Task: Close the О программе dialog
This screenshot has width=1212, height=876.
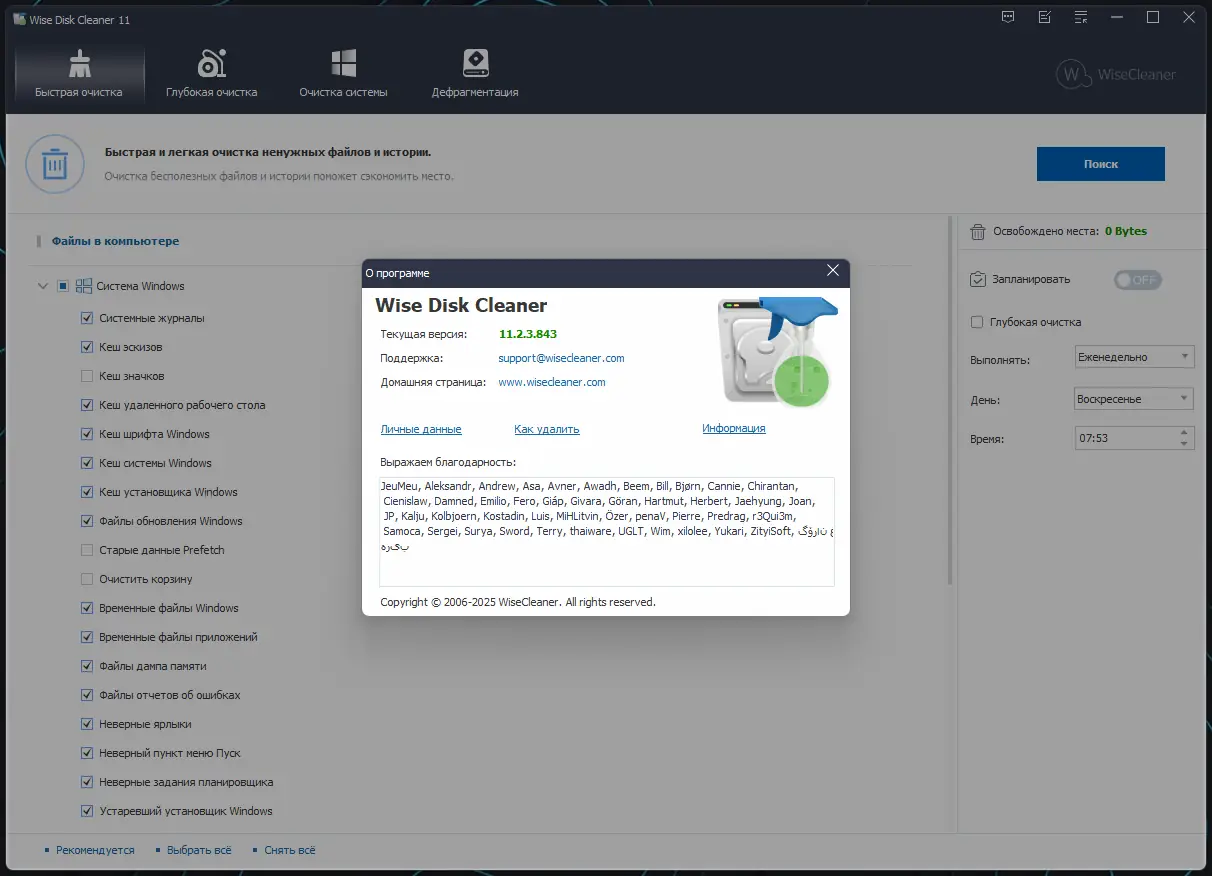Action: (833, 271)
